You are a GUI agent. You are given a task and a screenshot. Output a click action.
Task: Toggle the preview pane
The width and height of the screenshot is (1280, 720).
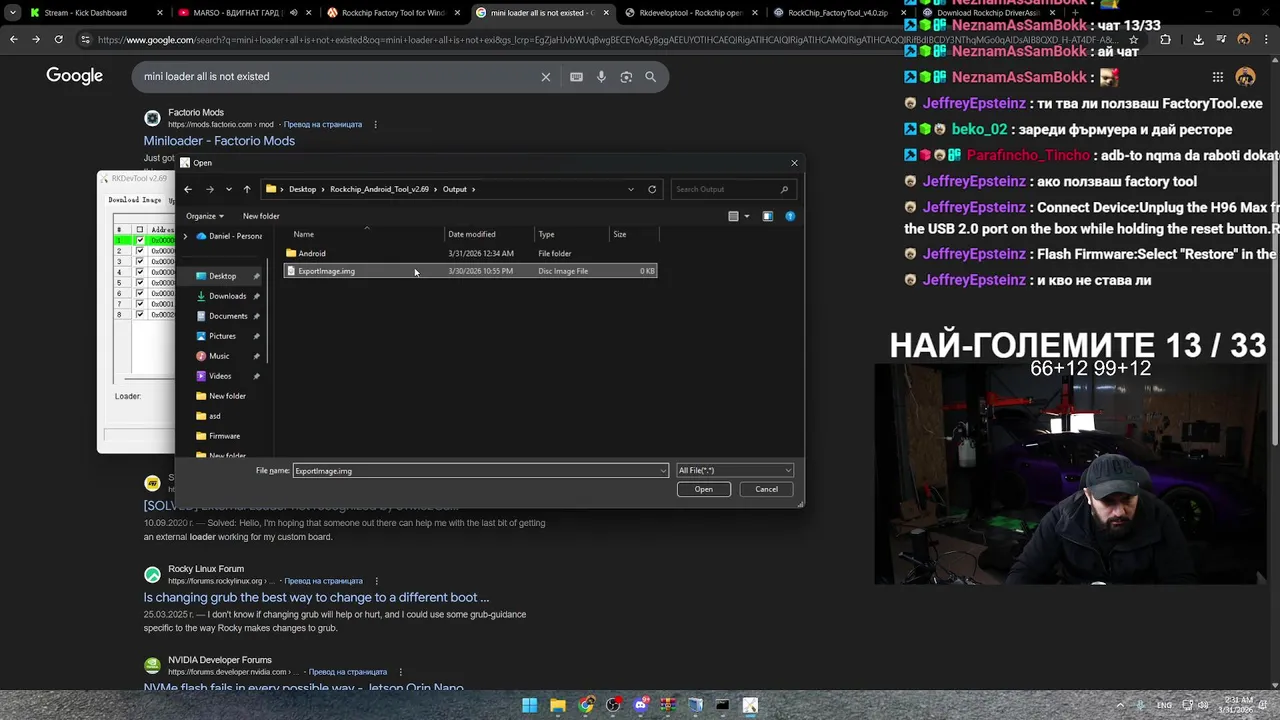(x=768, y=216)
